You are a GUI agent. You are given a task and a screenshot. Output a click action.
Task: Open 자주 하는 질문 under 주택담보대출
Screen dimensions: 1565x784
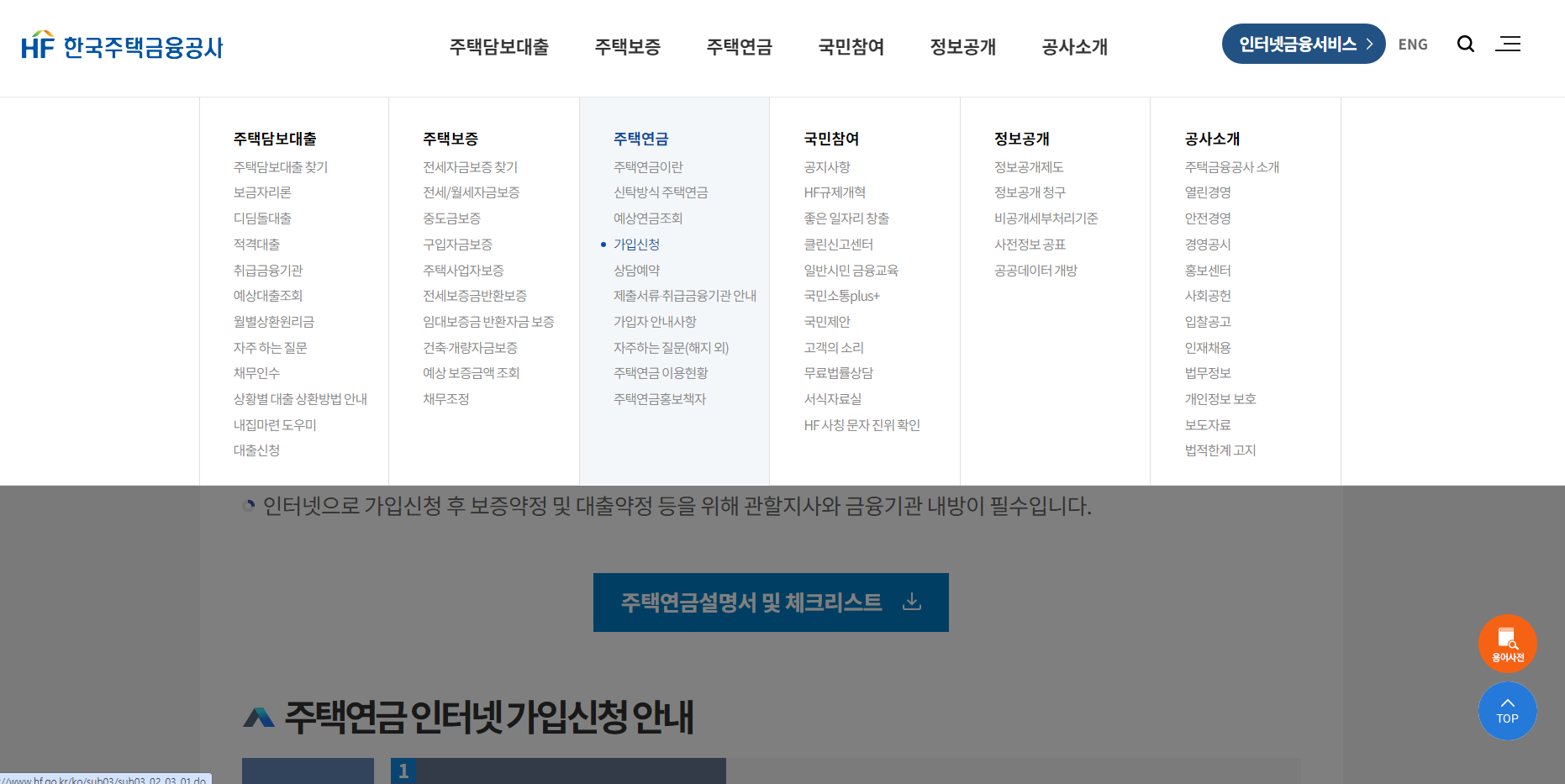point(268,347)
